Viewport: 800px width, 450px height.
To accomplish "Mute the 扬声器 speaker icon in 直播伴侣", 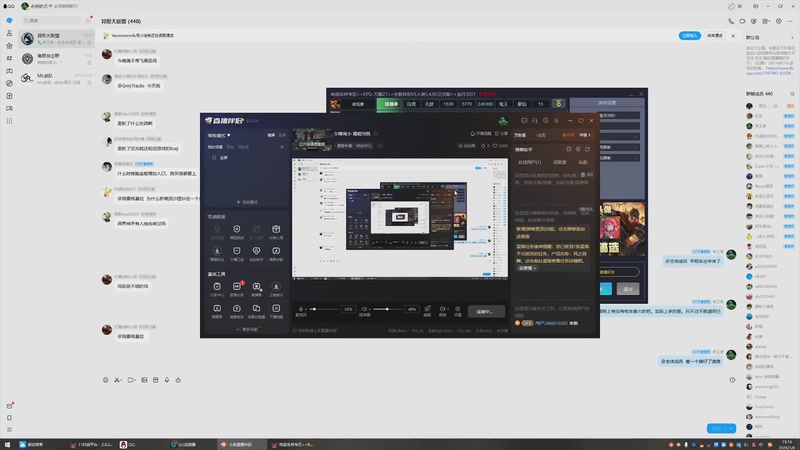I will (x=364, y=309).
